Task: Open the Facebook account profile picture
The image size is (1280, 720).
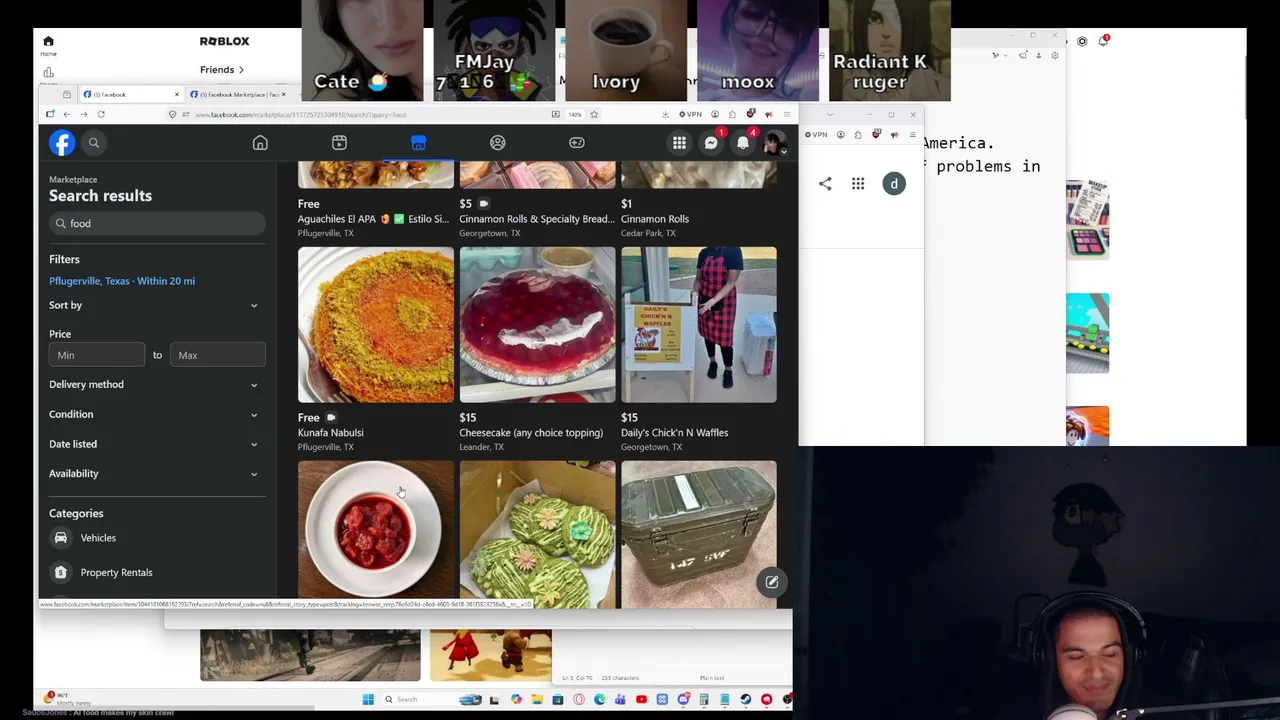Action: point(773,143)
